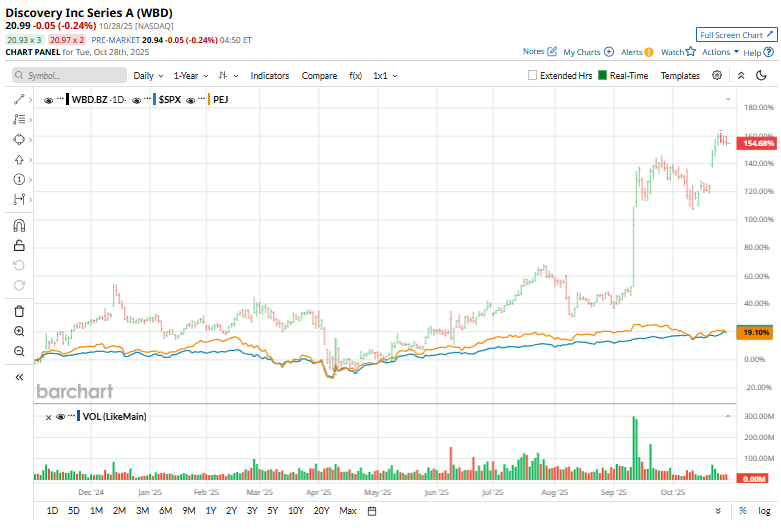Select the 3M time range
781x532 pixels.
click(142, 511)
